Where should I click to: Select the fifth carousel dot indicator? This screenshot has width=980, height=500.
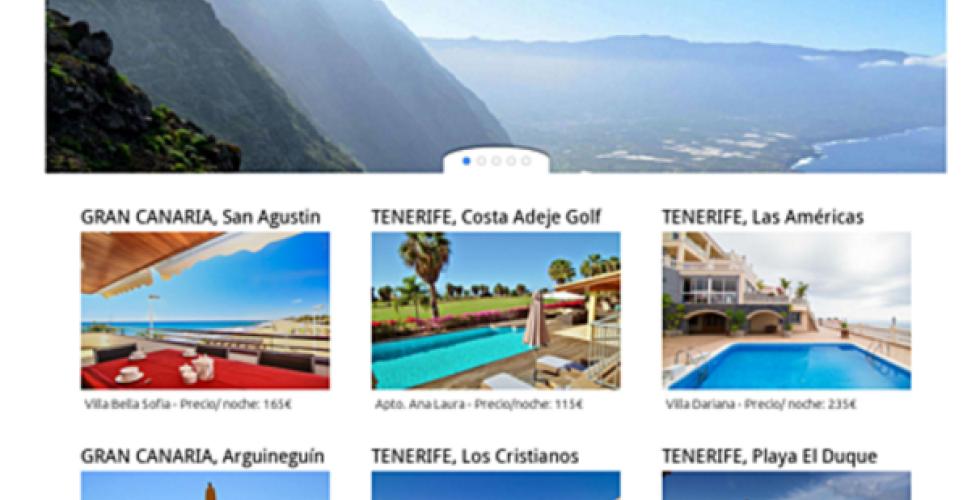click(x=526, y=161)
